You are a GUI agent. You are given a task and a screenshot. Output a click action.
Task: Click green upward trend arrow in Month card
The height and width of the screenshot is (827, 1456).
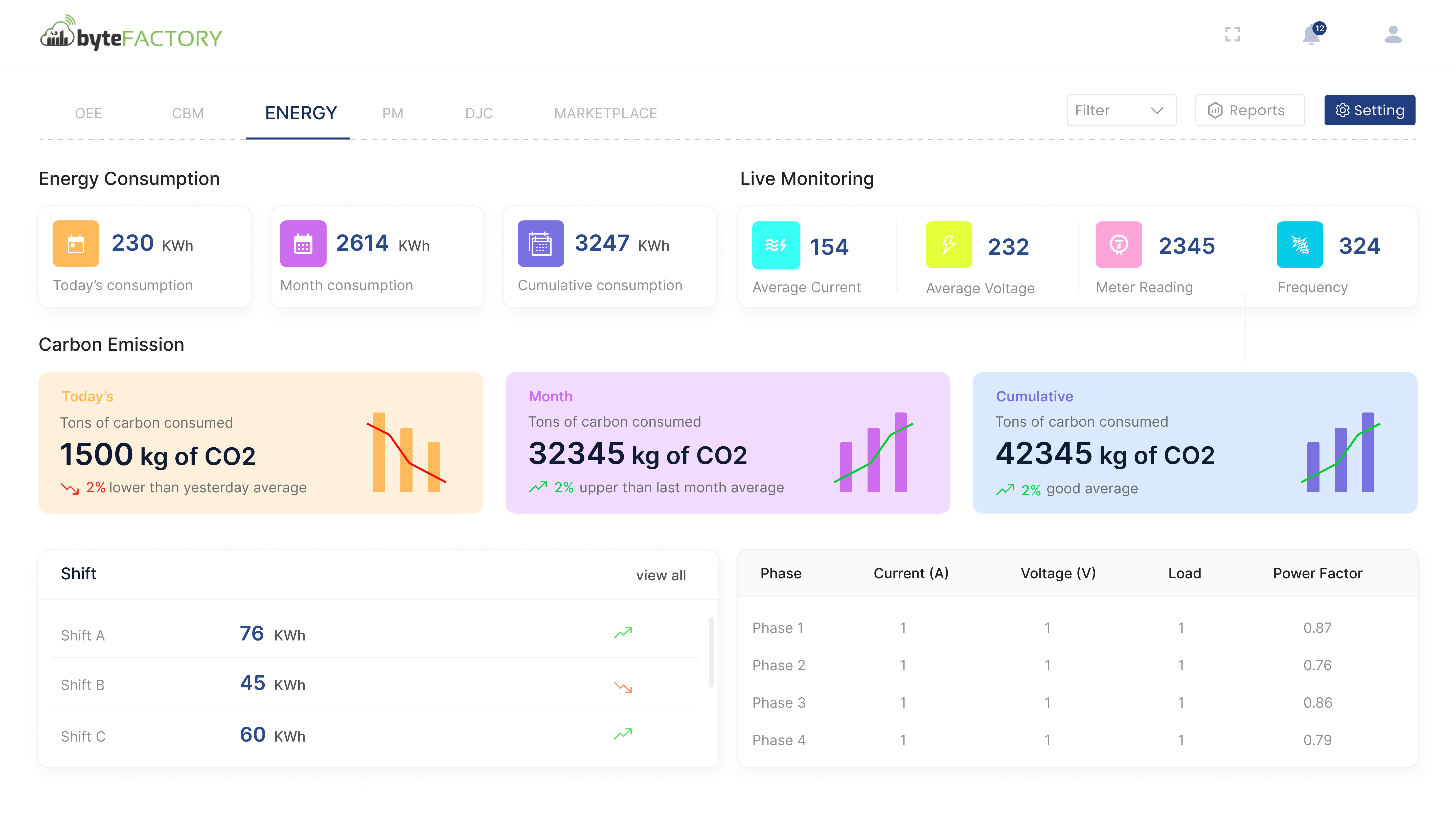coord(538,487)
